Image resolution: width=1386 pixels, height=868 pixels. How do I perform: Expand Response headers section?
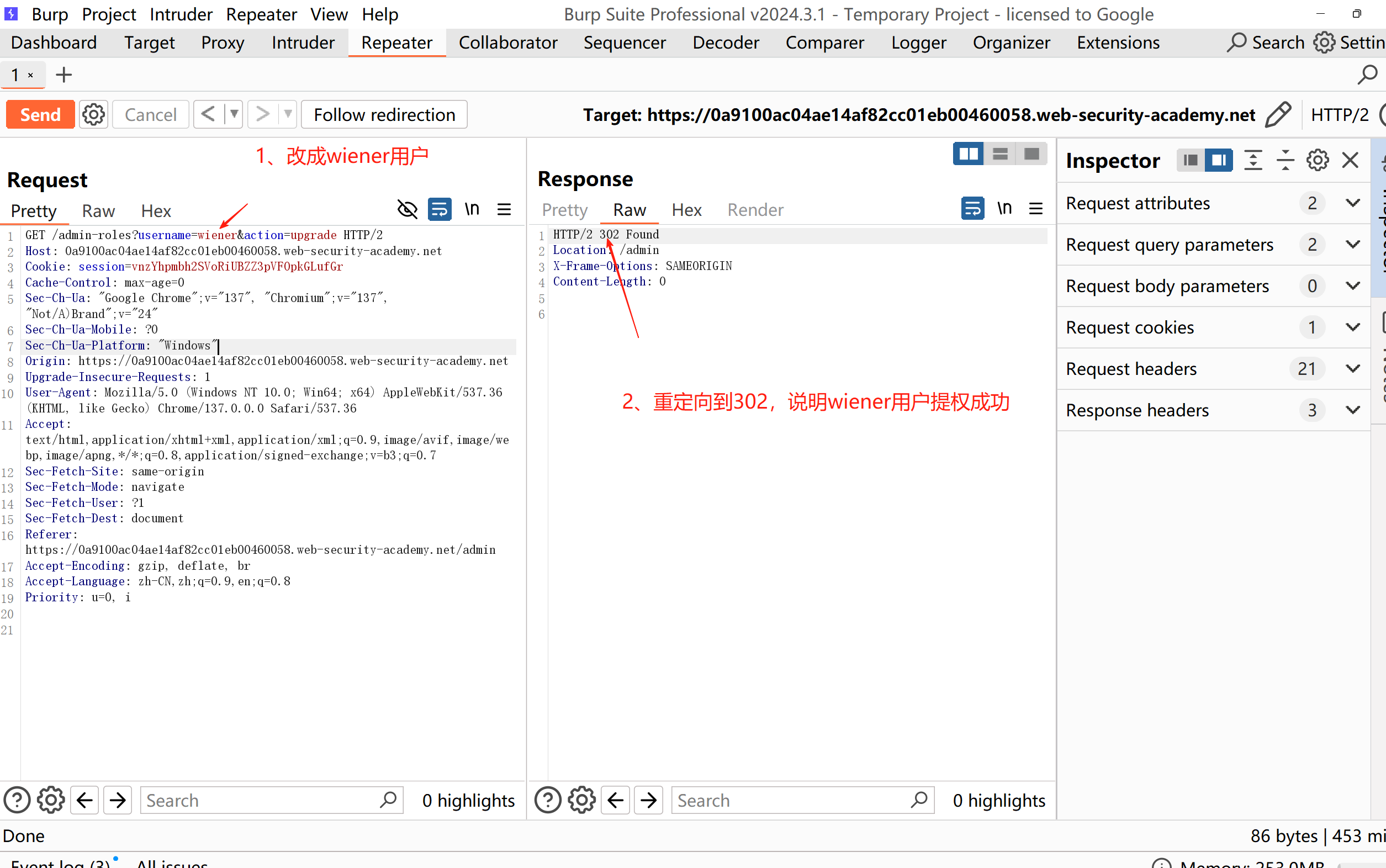pos(1353,410)
